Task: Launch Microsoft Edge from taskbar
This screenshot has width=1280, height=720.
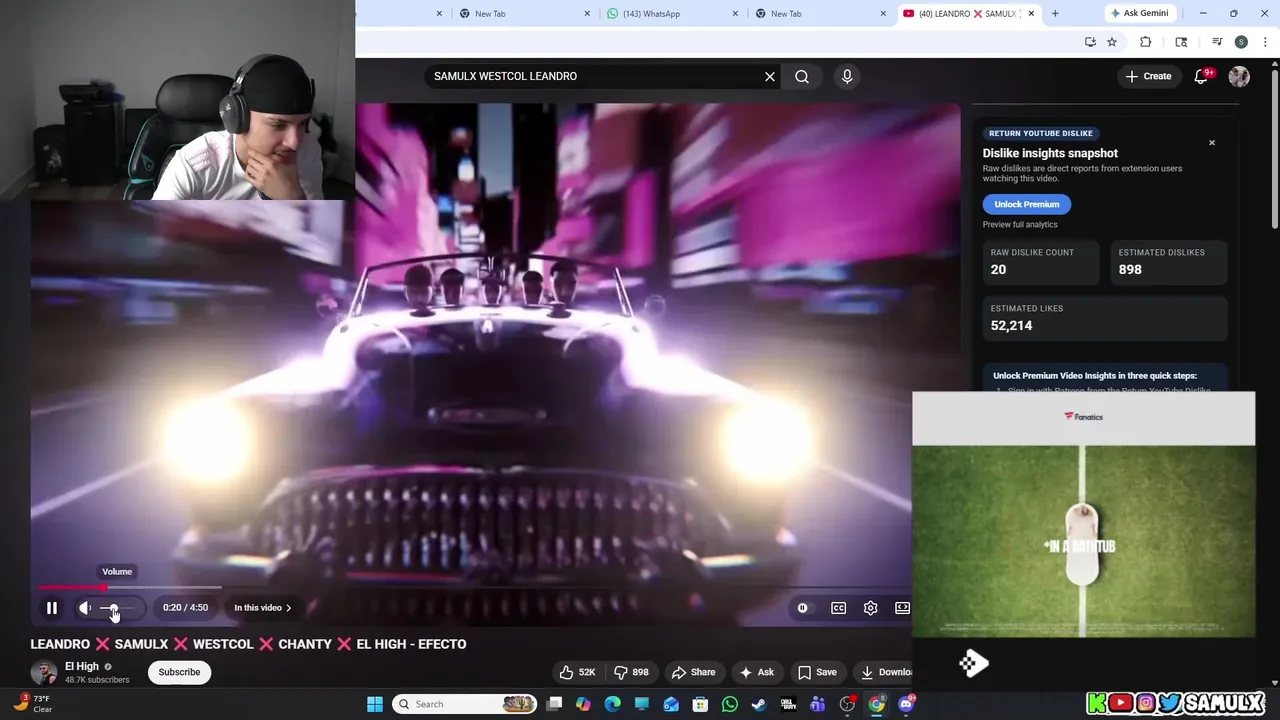Action: click(613, 704)
